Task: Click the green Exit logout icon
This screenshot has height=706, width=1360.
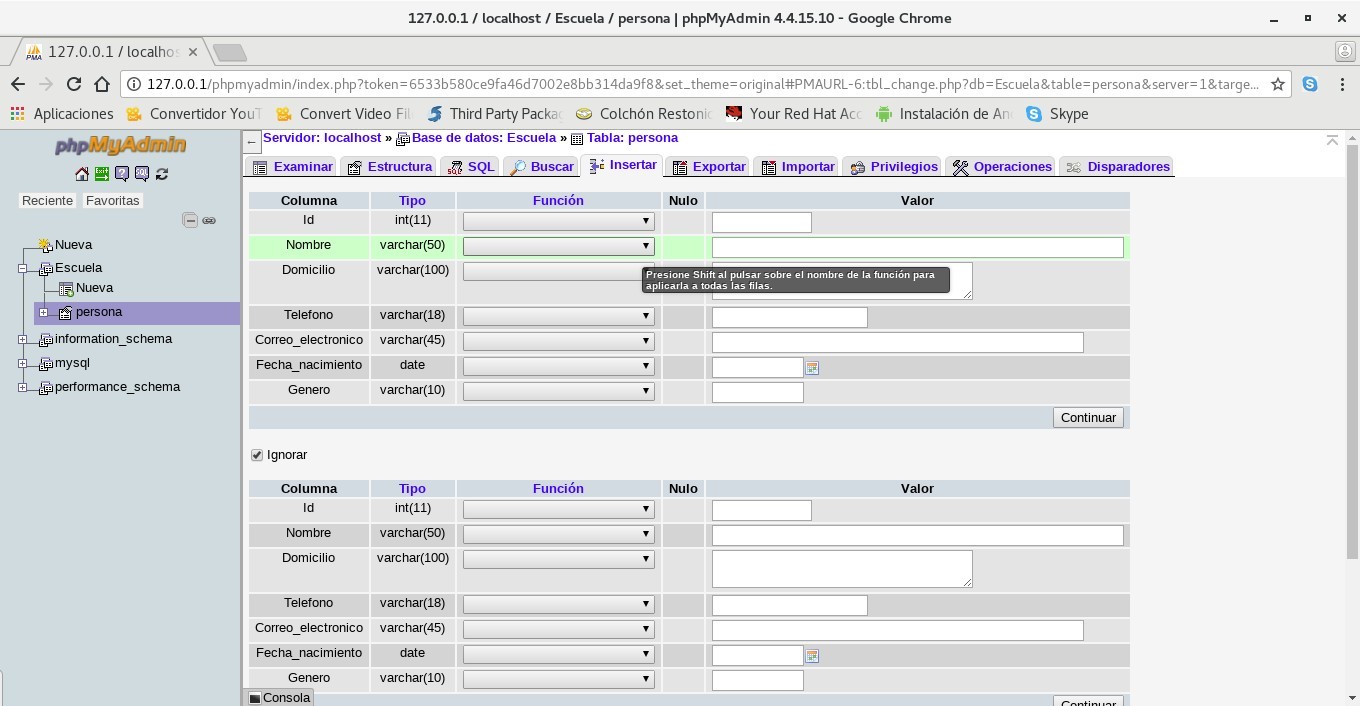Action: coord(102,174)
